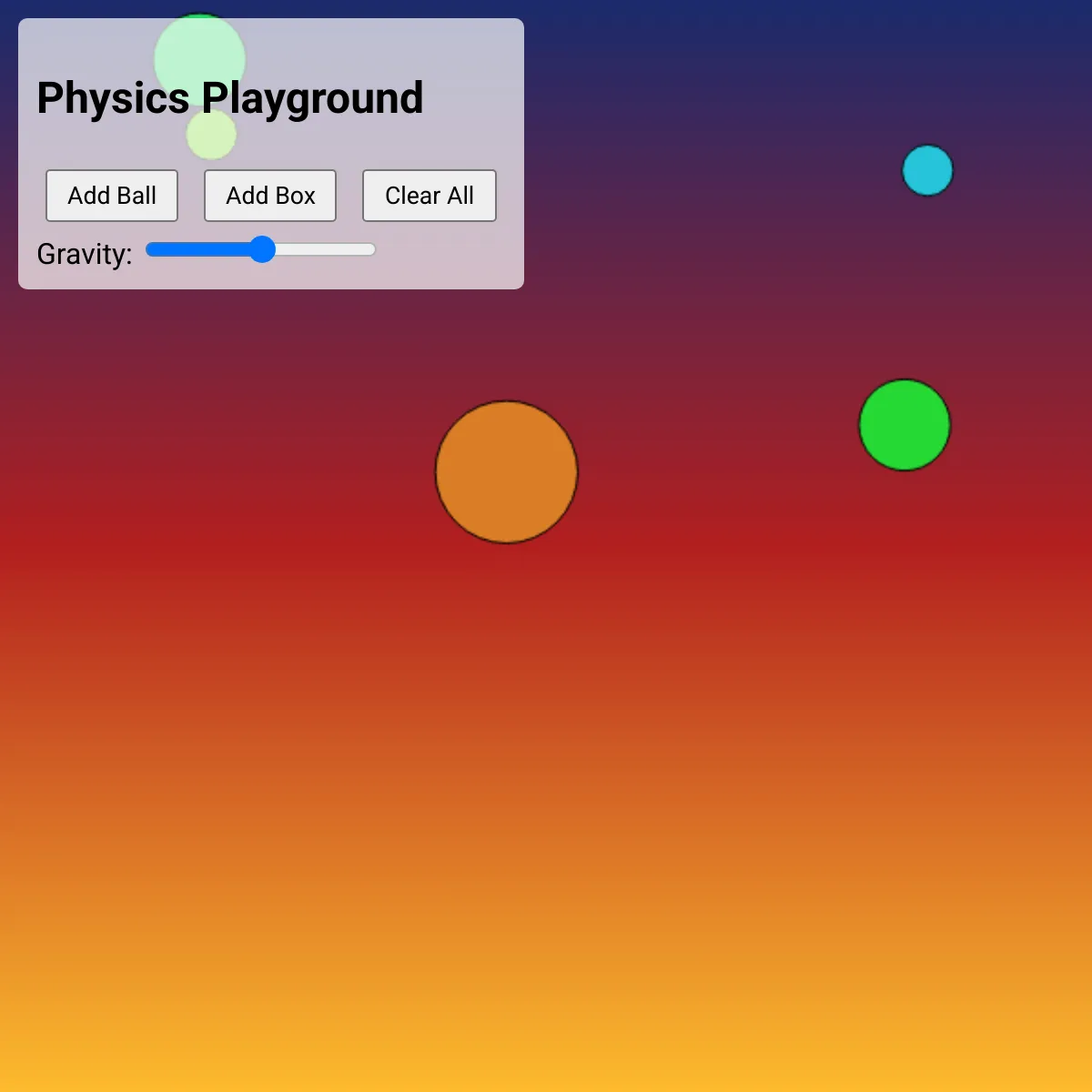Click just below the cyan ball

[x=927, y=218]
